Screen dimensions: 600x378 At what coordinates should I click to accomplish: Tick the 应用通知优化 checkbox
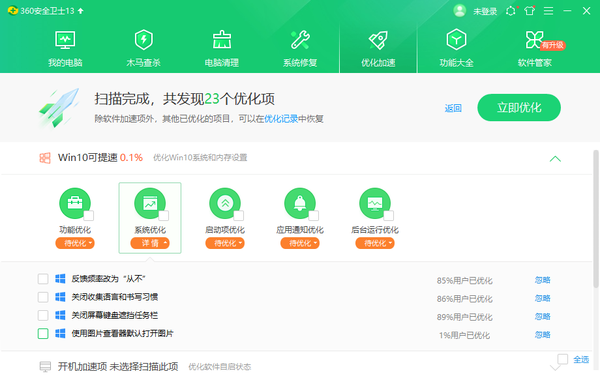coord(314,216)
